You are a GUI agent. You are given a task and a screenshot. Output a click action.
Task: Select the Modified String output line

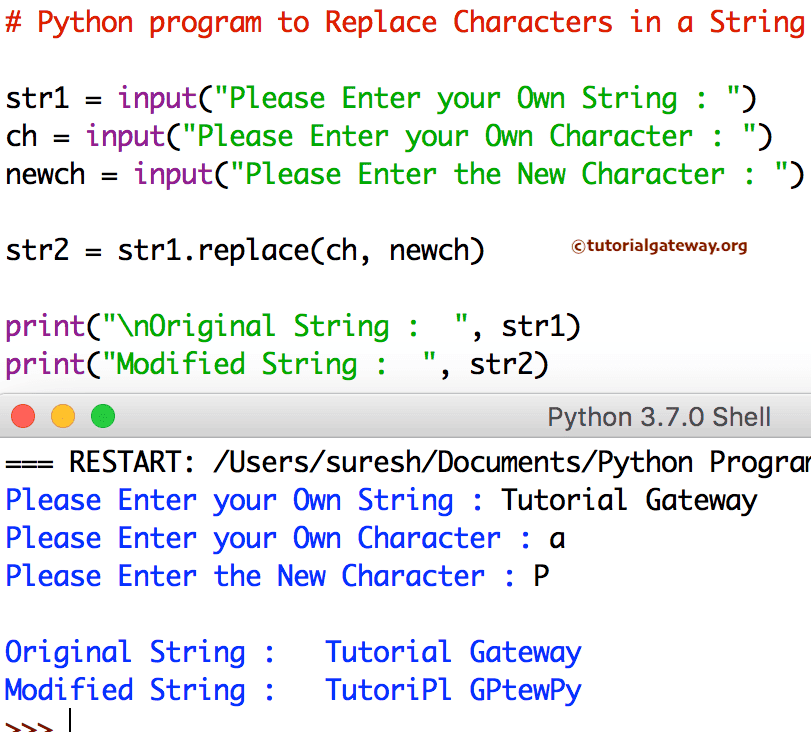(x=290, y=689)
